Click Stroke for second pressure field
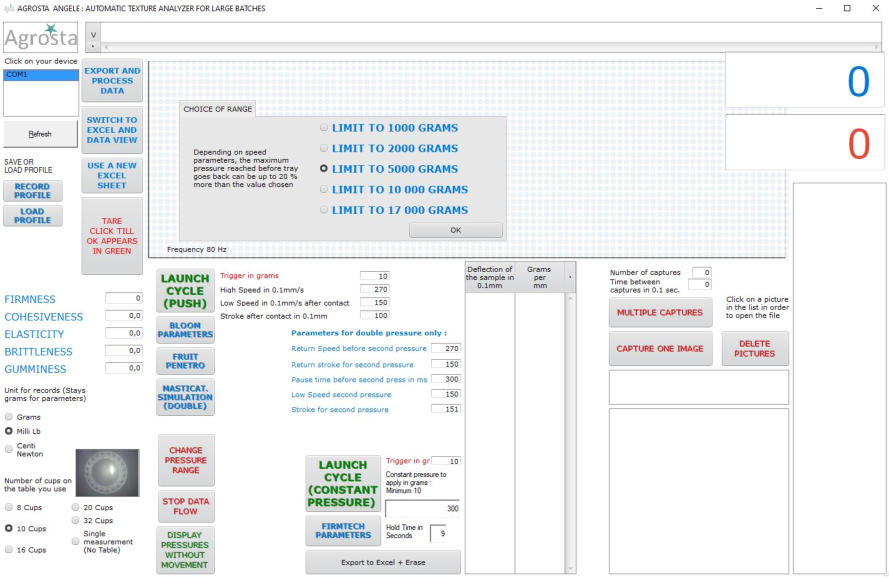The height and width of the screenshot is (578, 889). 446,409
